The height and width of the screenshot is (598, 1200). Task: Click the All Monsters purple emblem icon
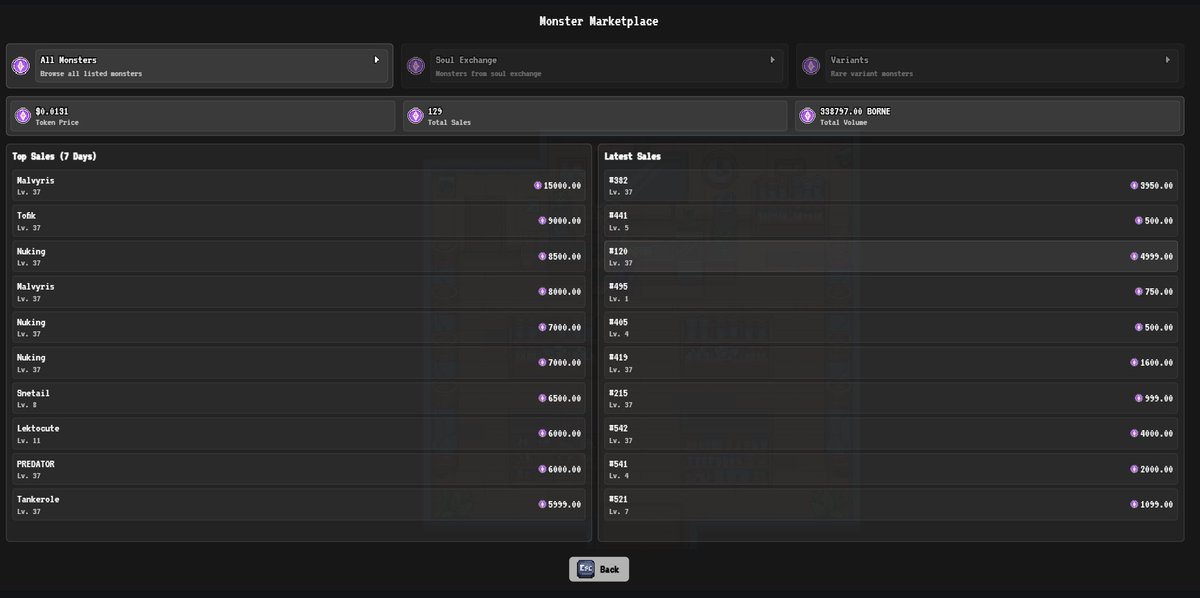(x=20, y=65)
